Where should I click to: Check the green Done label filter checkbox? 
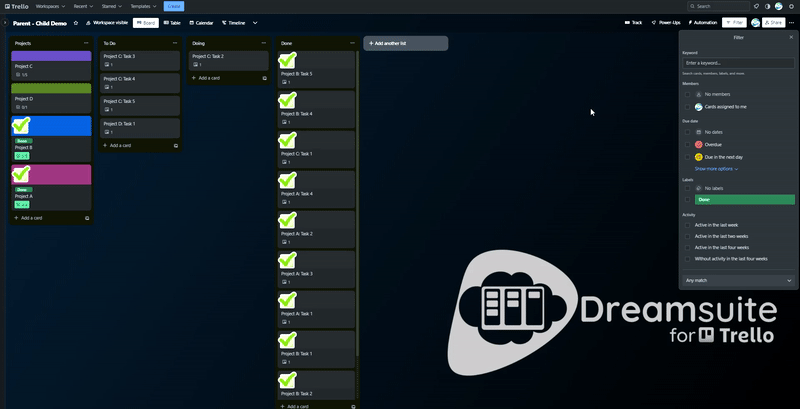(x=687, y=200)
